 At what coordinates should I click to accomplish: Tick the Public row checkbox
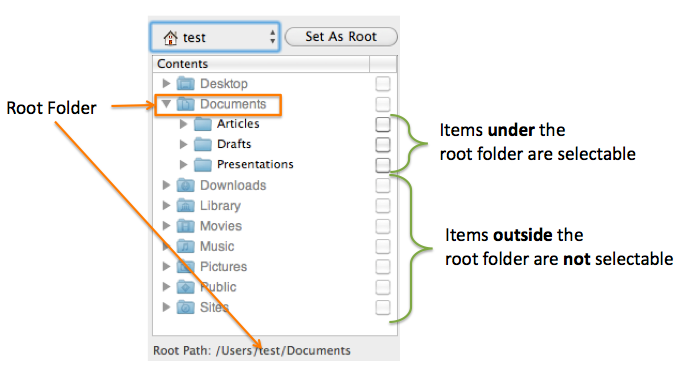point(383,287)
